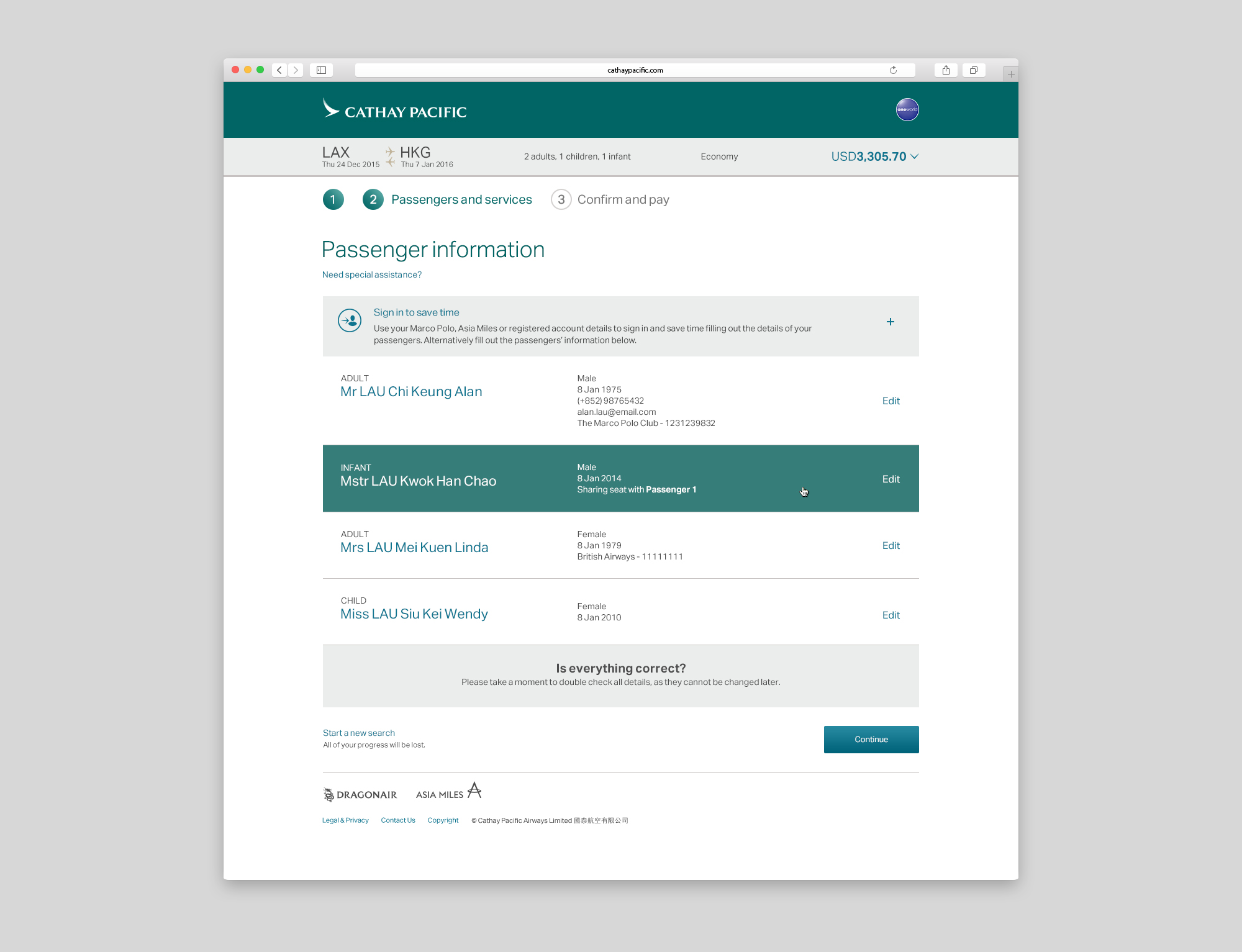Click the sign-in person icon
This screenshot has height=952, width=1242.
point(350,320)
